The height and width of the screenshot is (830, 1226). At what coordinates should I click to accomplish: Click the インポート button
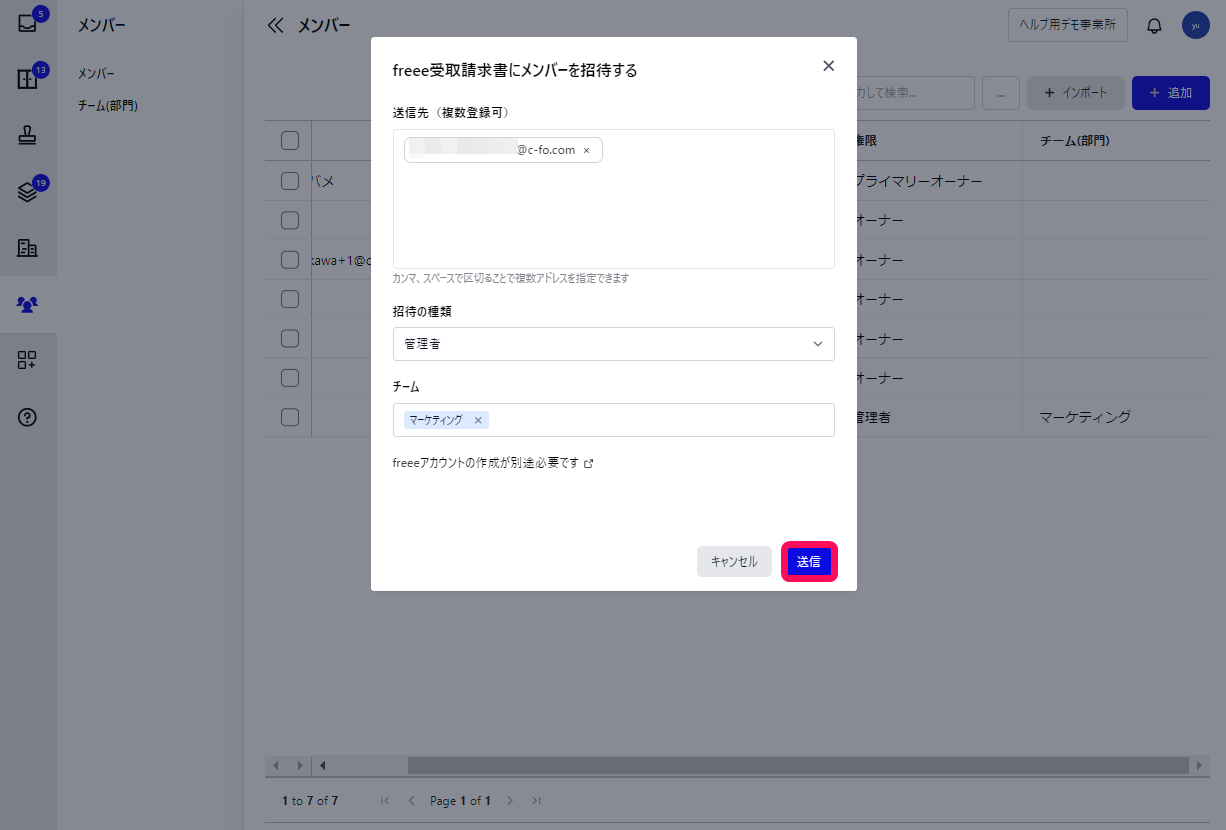click(1076, 93)
